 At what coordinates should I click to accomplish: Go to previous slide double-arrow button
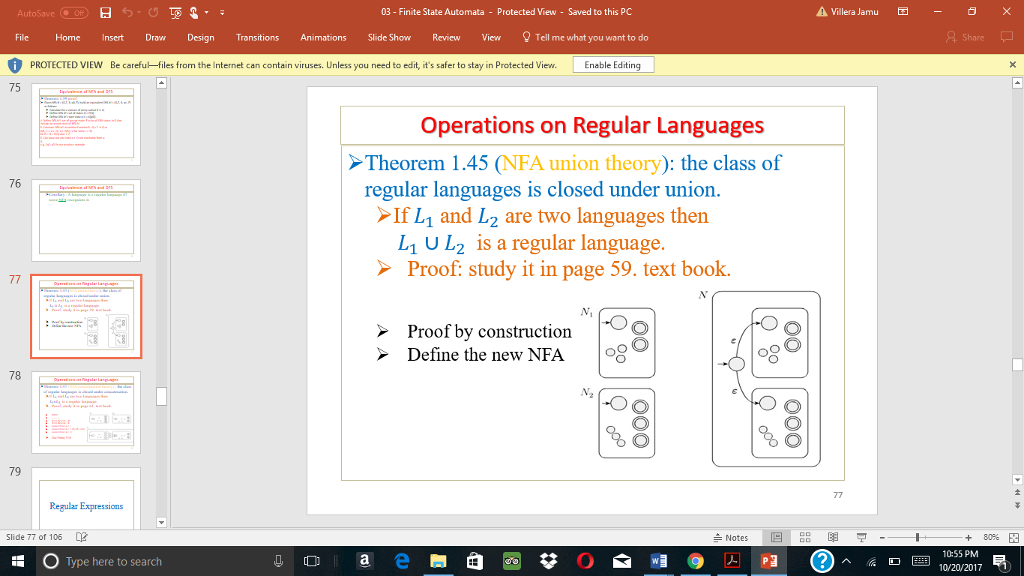click(x=1017, y=493)
